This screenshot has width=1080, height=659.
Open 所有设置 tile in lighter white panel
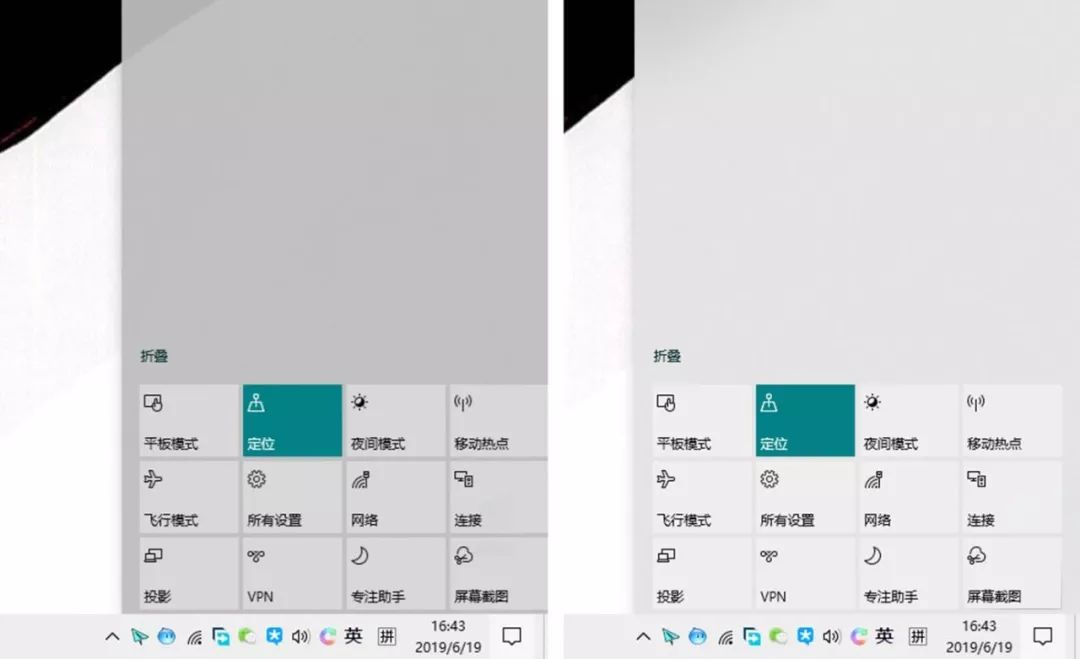point(805,497)
